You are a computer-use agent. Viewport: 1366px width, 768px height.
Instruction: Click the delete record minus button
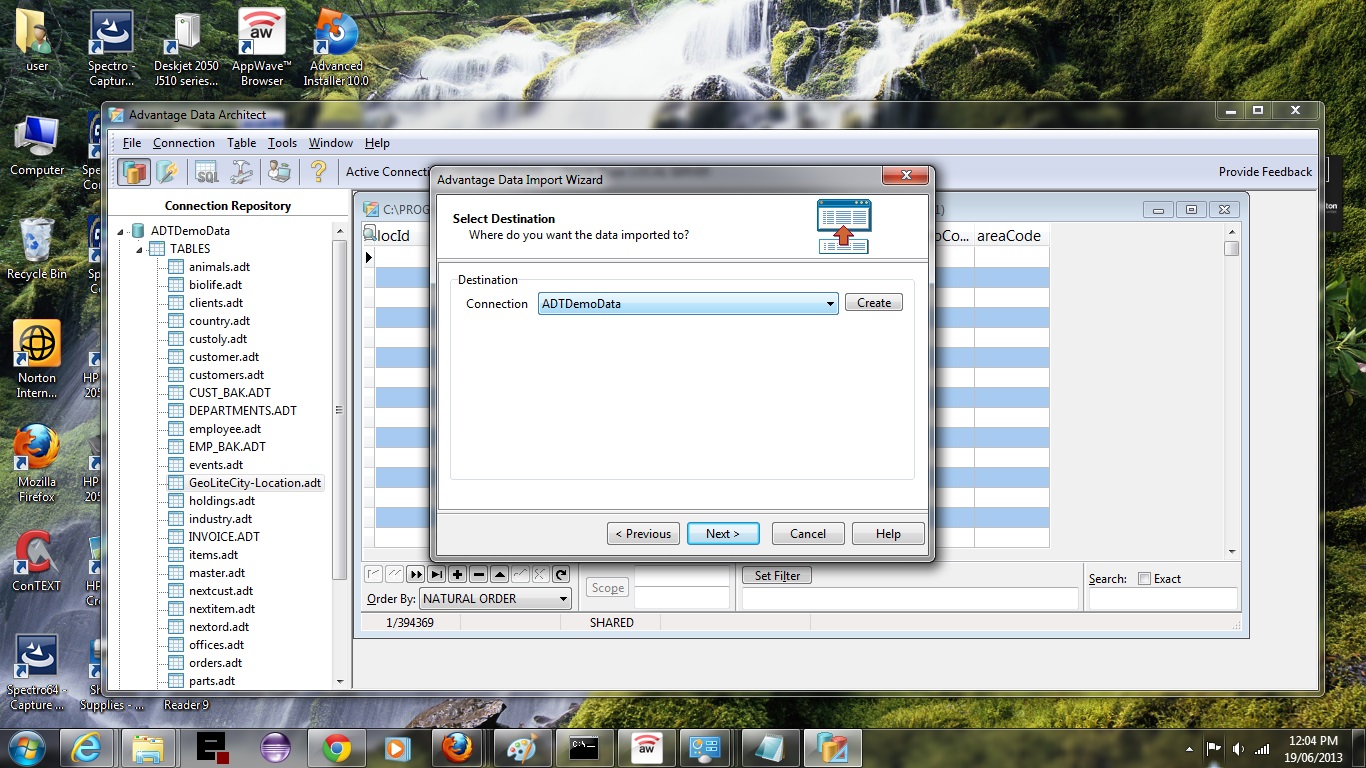pyautogui.click(x=478, y=574)
